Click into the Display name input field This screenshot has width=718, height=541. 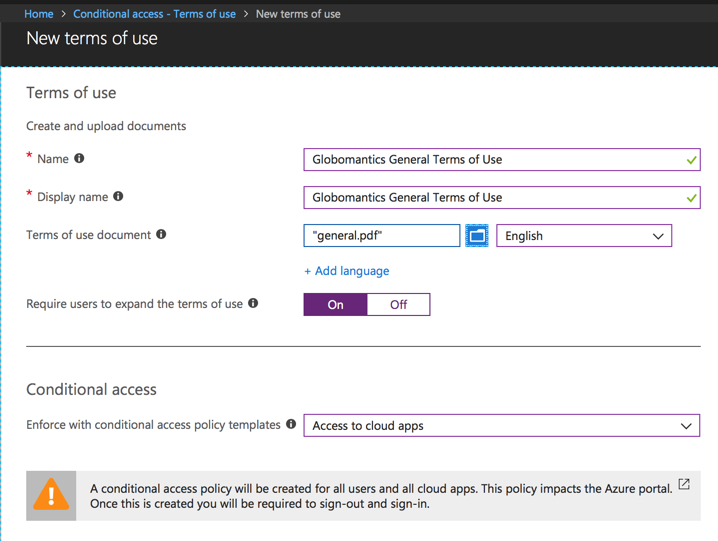[502, 197]
